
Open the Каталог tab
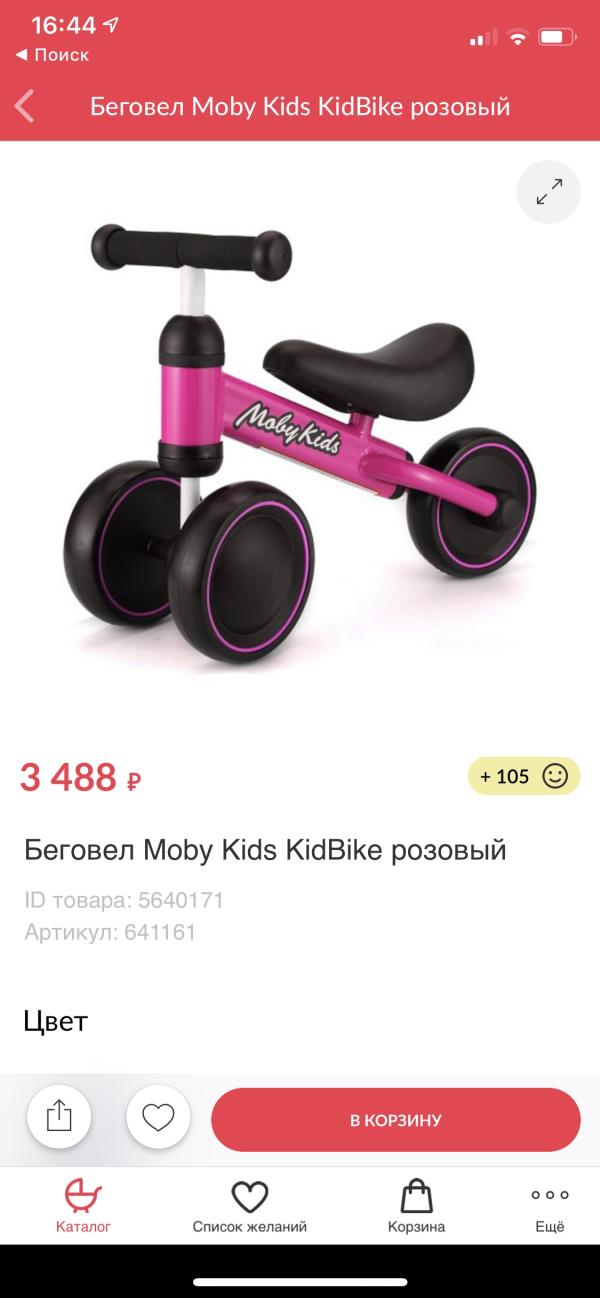(83, 1205)
